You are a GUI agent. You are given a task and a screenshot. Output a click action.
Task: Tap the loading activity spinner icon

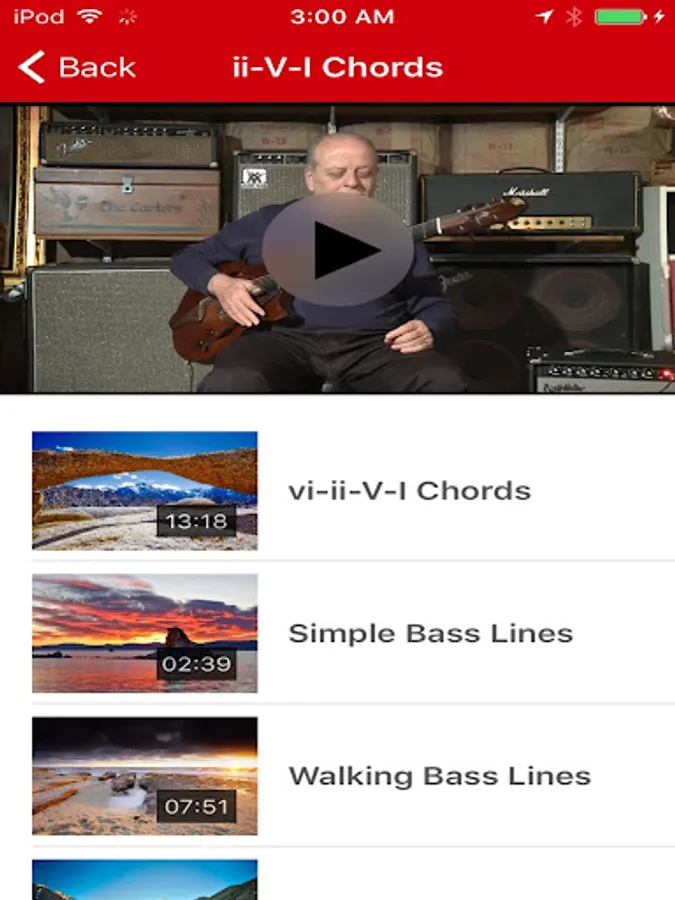click(x=127, y=17)
